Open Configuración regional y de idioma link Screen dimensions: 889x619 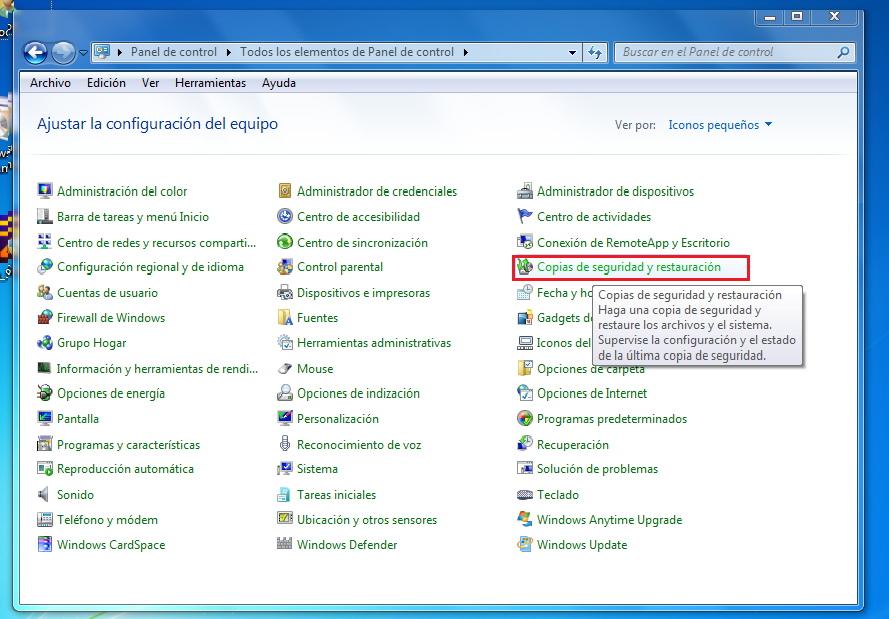[x=150, y=267]
